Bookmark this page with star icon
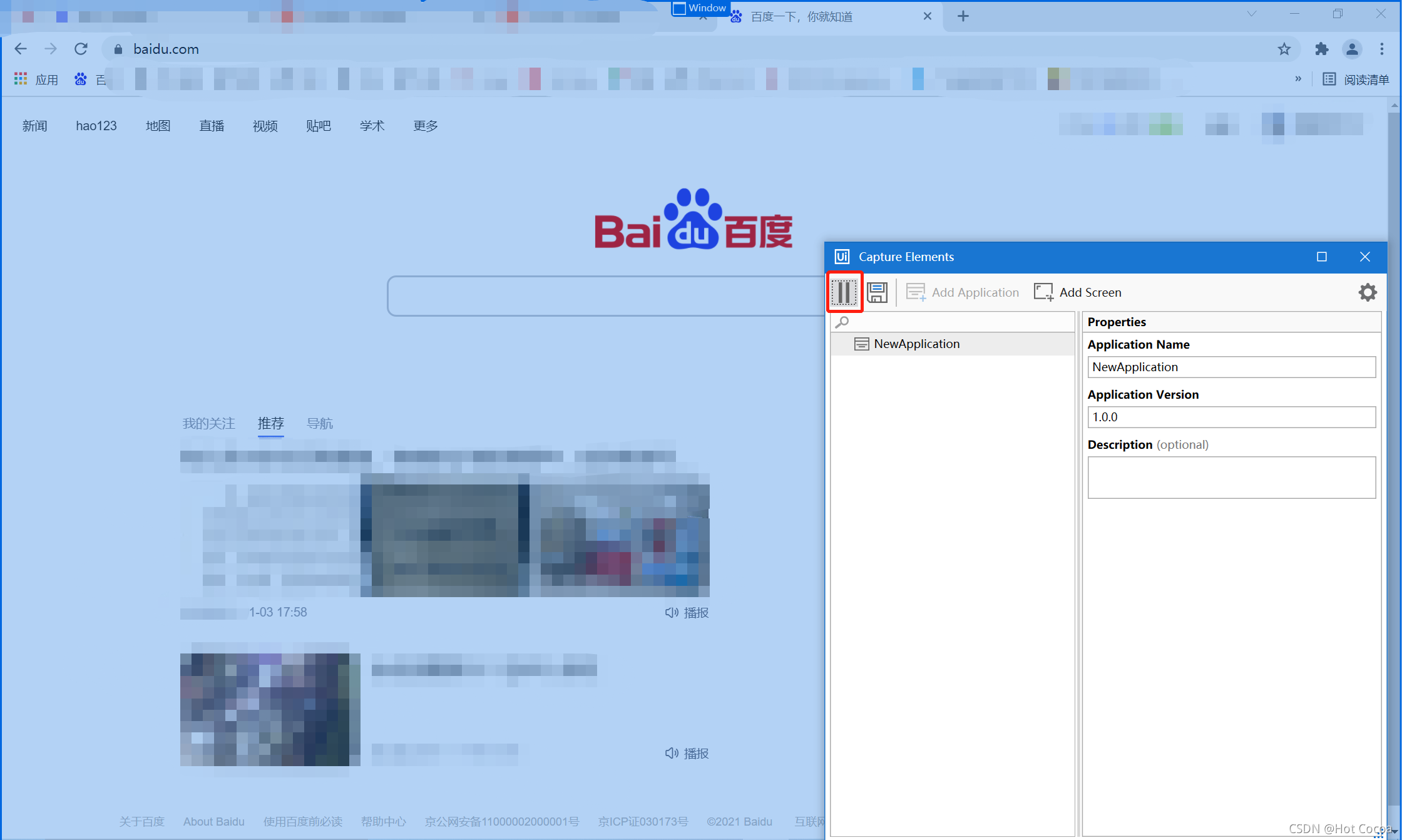This screenshot has height=840, width=1402. (x=1284, y=49)
